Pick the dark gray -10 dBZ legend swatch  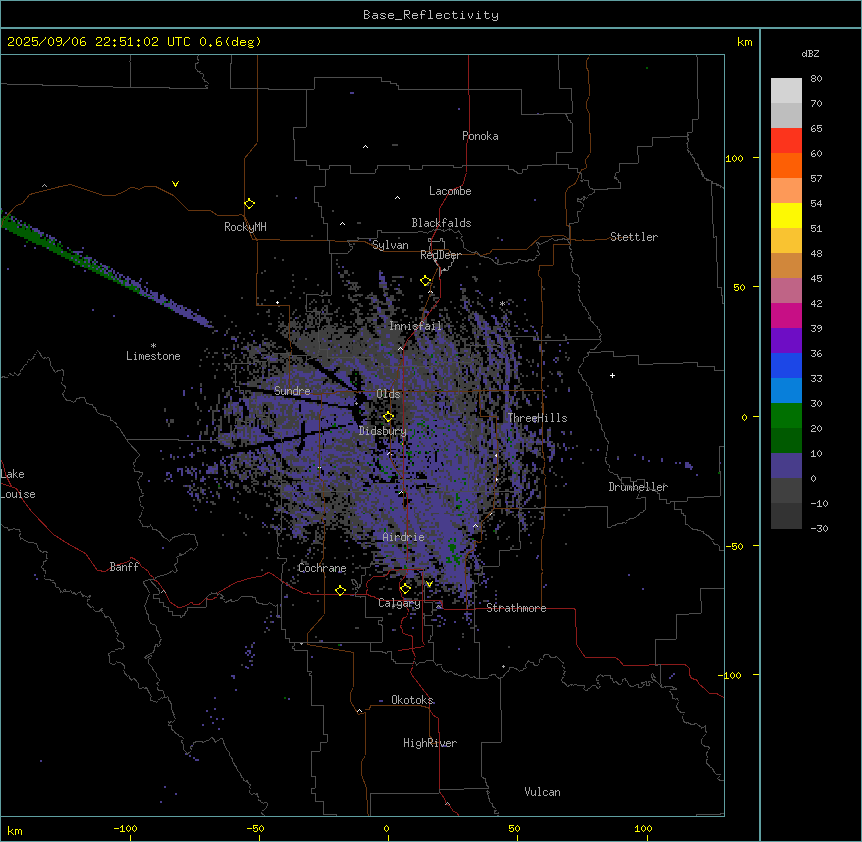786,516
